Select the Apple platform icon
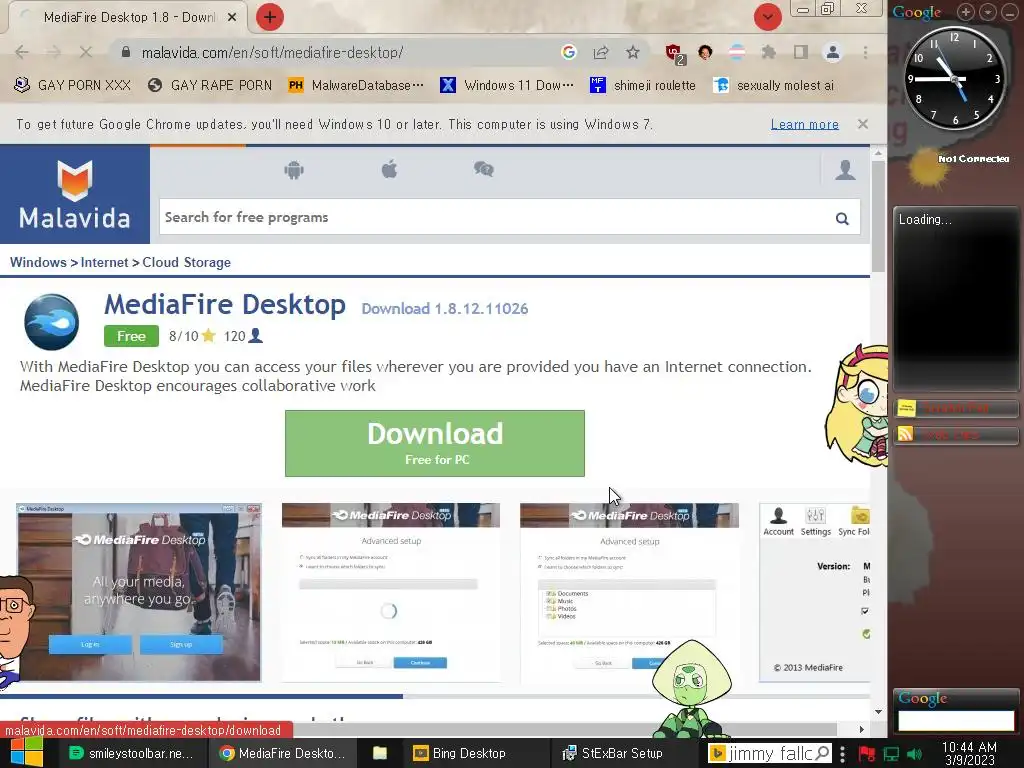Screen dimensions: 1024x768 point(389,170)
